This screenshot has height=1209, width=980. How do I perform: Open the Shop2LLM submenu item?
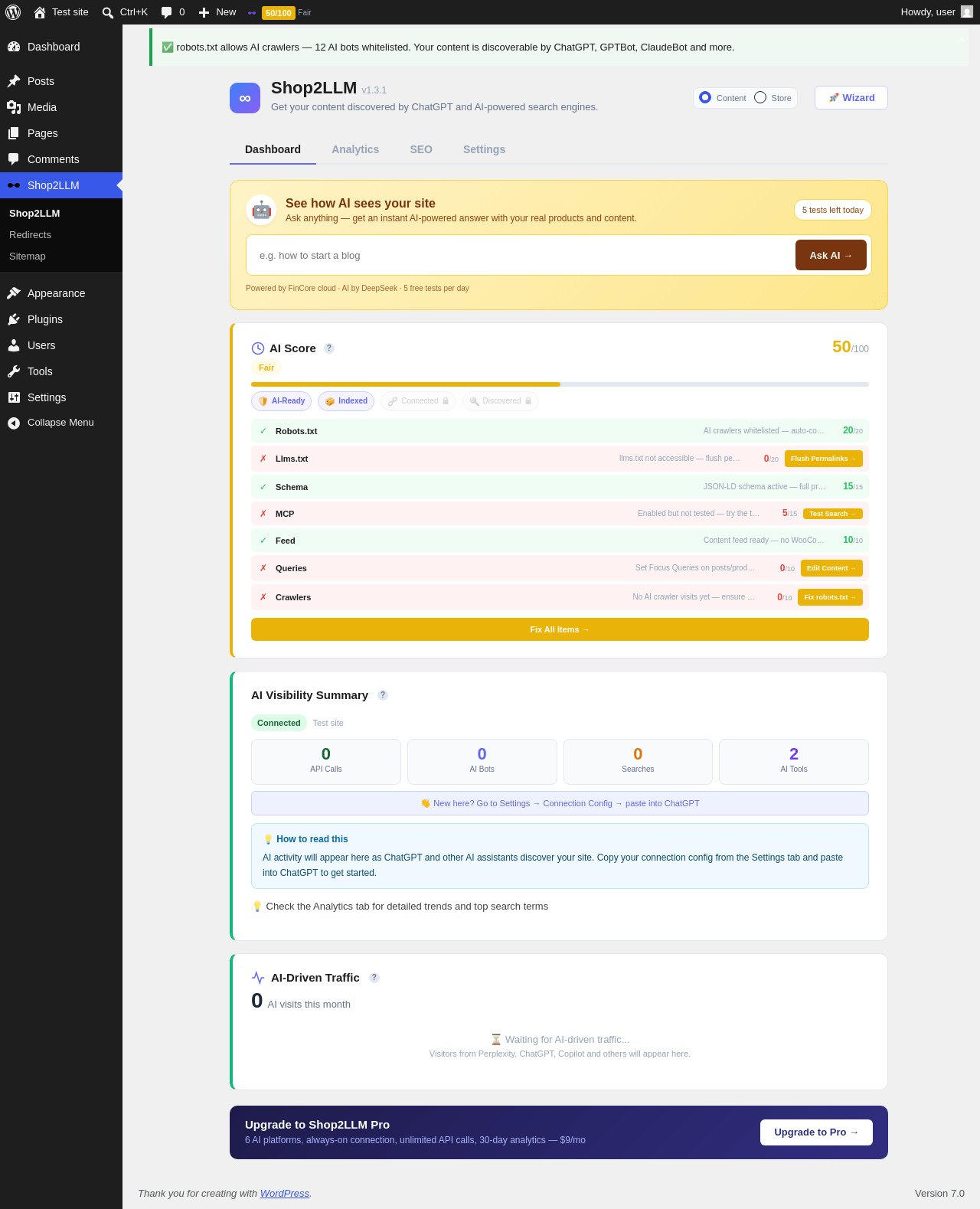click(61, 214)
